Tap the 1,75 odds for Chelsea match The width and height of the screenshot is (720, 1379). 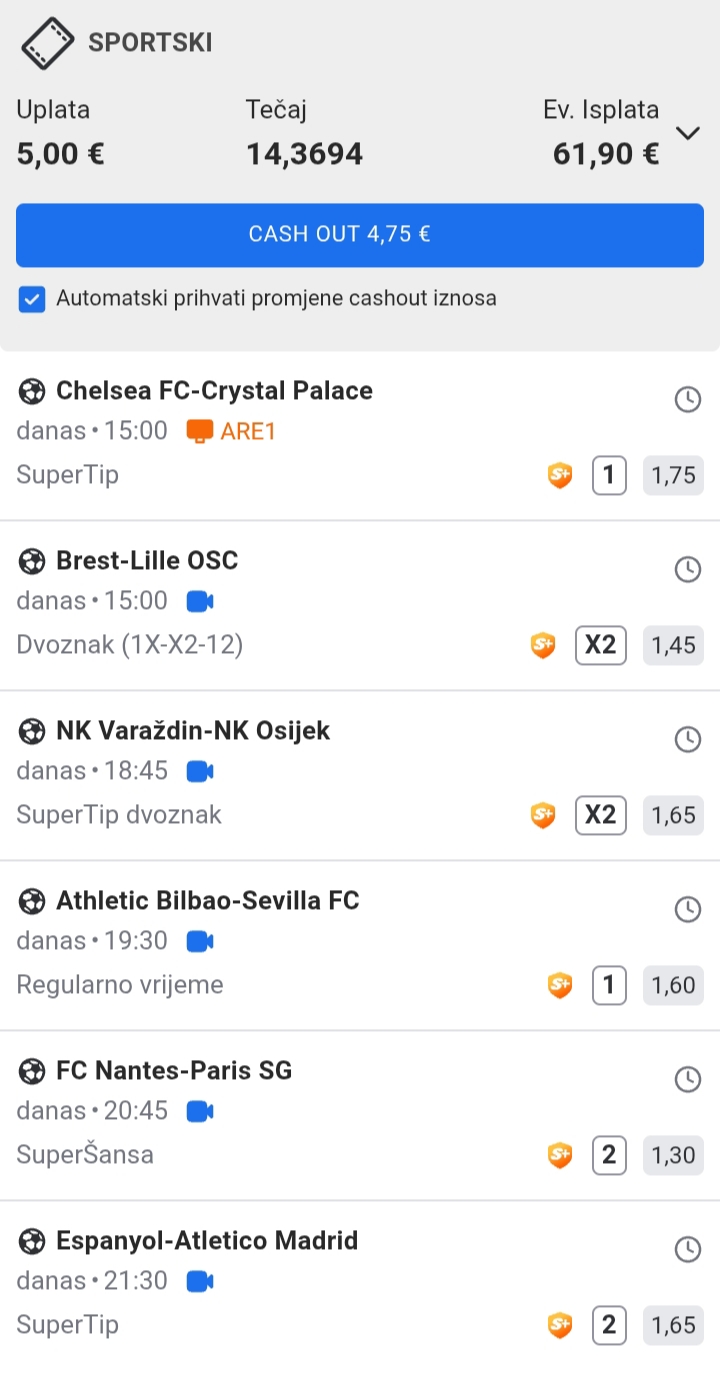click(674, 475)
